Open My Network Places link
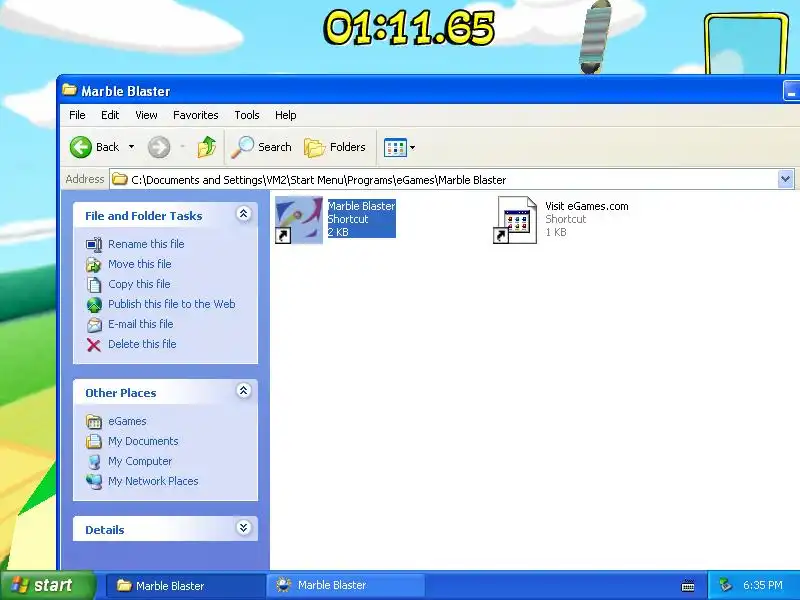 [x=153, y=481]
